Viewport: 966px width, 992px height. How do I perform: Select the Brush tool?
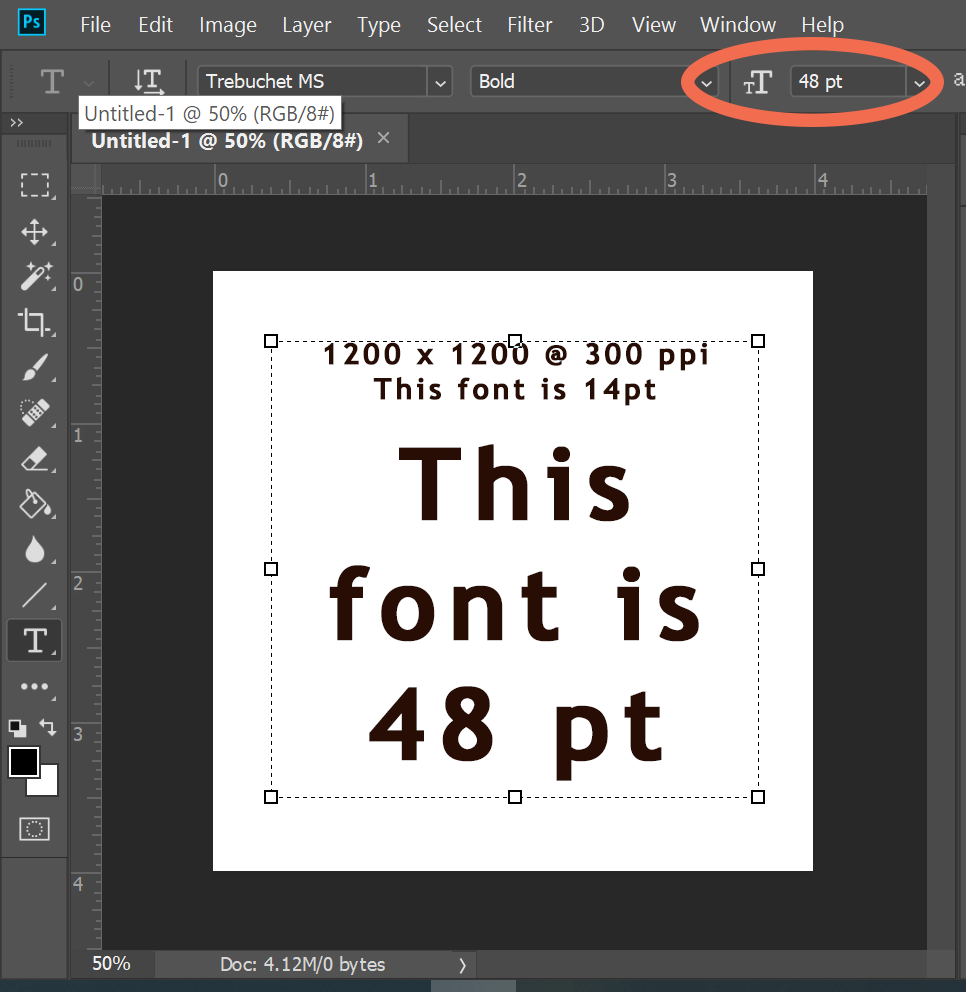click(36, 367)
